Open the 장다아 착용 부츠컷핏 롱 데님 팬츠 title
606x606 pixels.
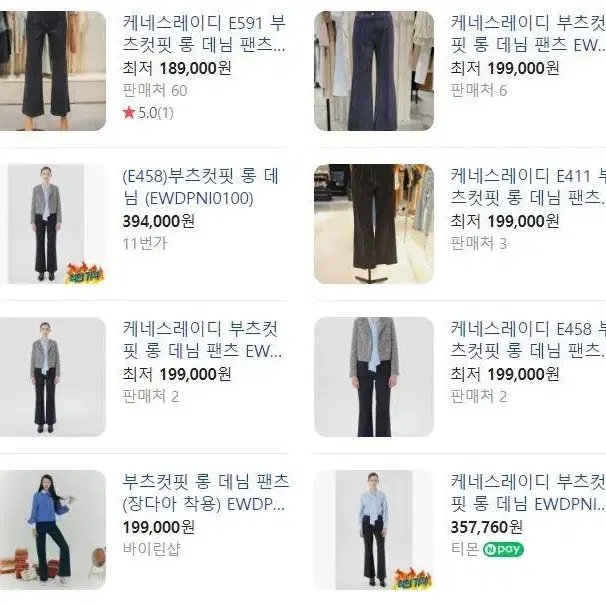tap(206, 493)
